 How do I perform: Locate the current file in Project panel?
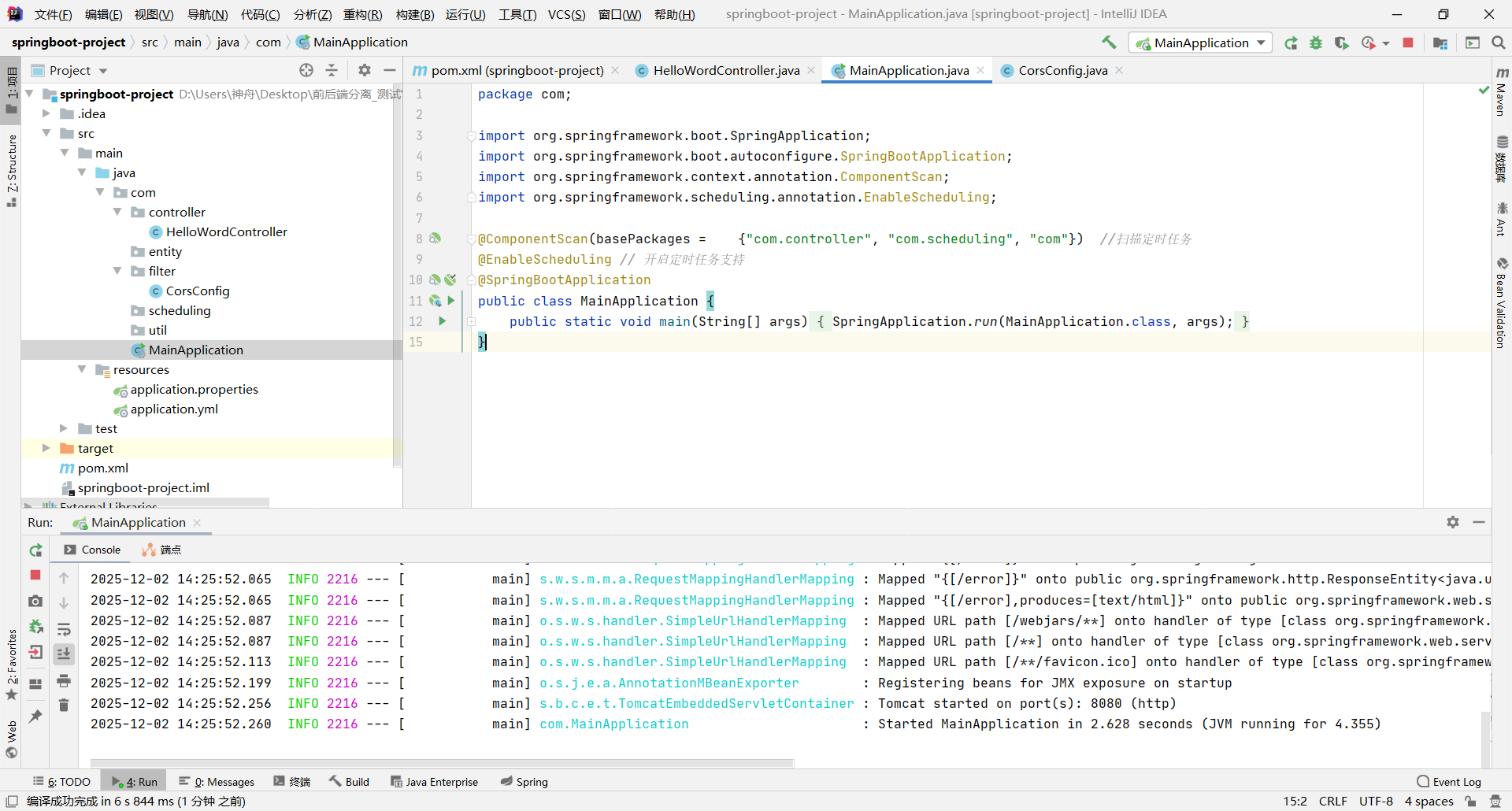tap(306, 70)
